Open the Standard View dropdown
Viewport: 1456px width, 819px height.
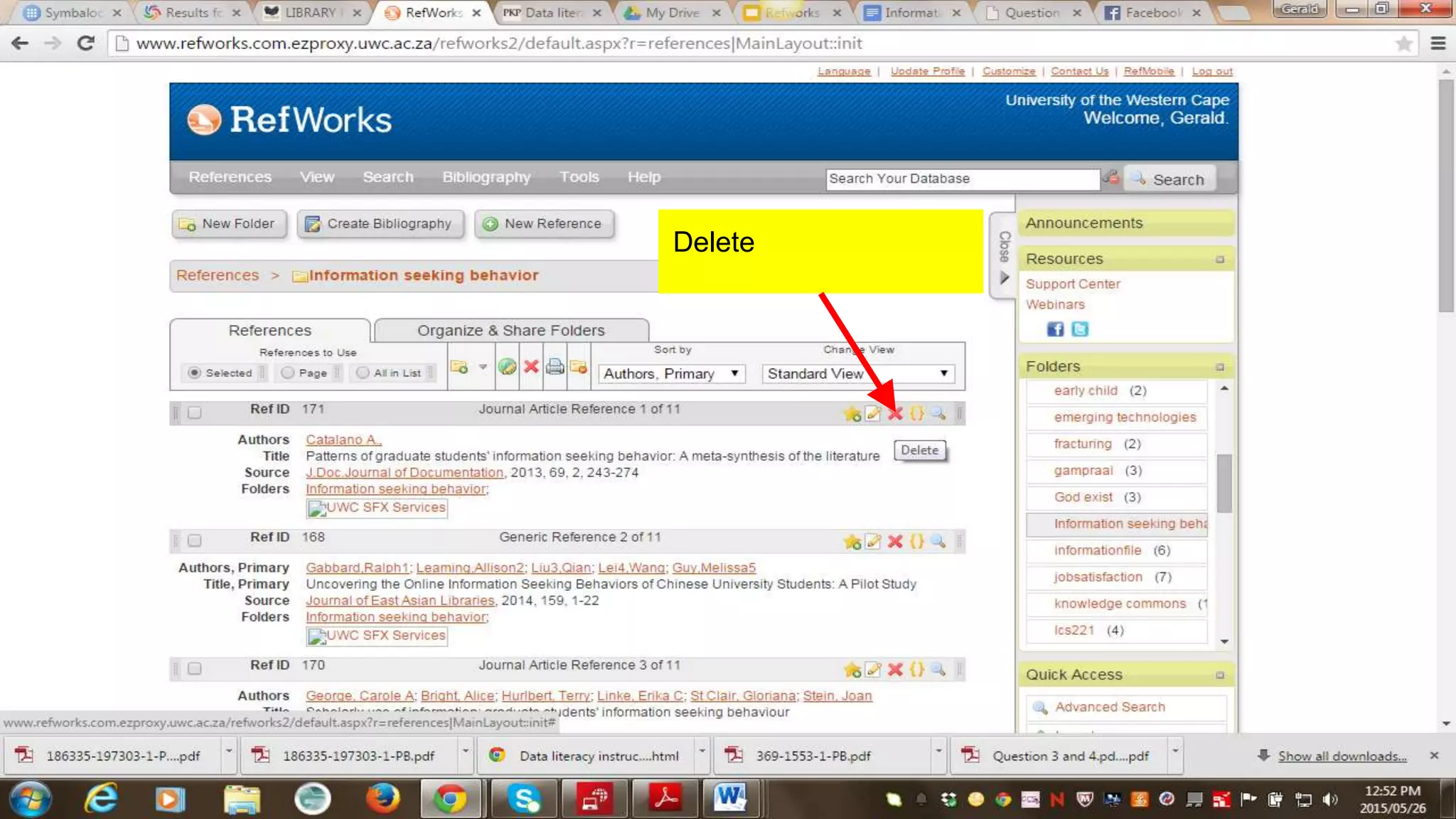pos(857,374)
